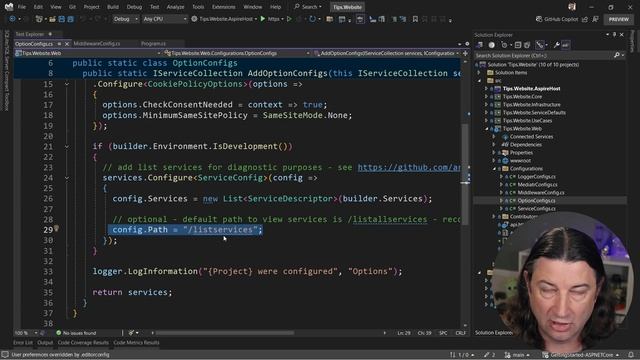The image size is (640, 360).
Task: Click the CRLF line ending indicator
Action: pos(460,333)
